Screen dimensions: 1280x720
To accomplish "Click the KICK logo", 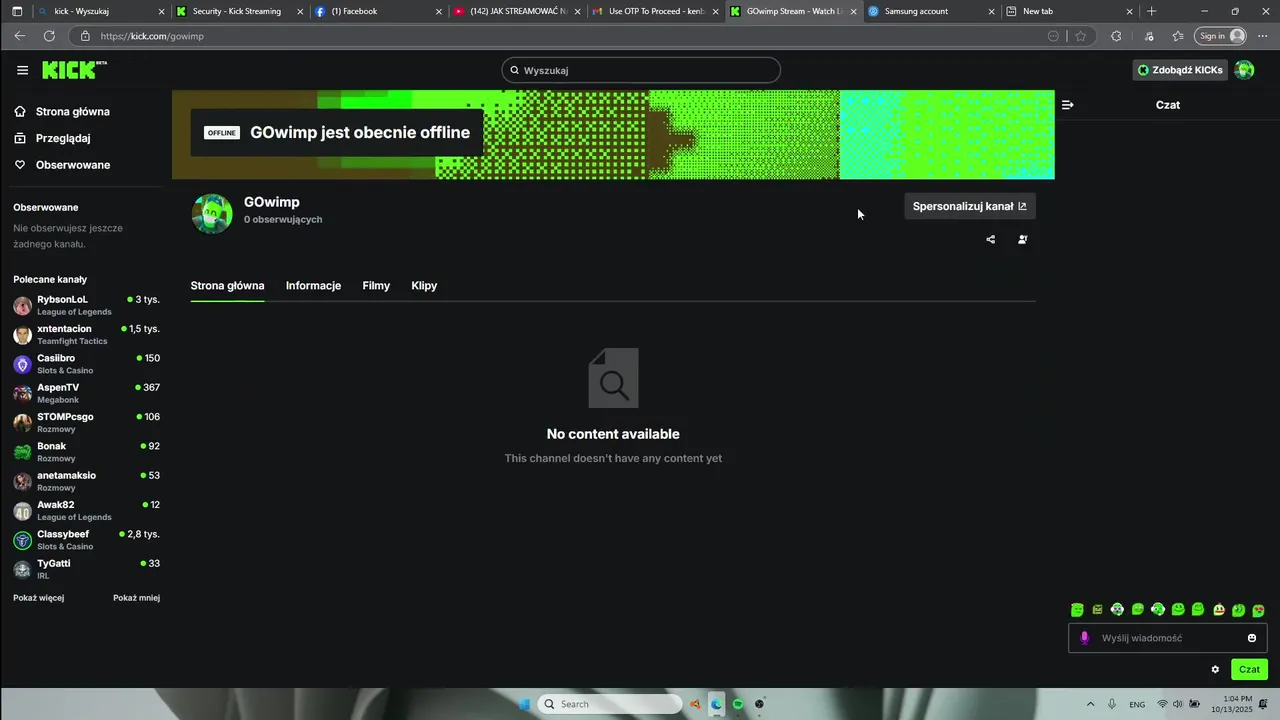I will click(74, 70).
